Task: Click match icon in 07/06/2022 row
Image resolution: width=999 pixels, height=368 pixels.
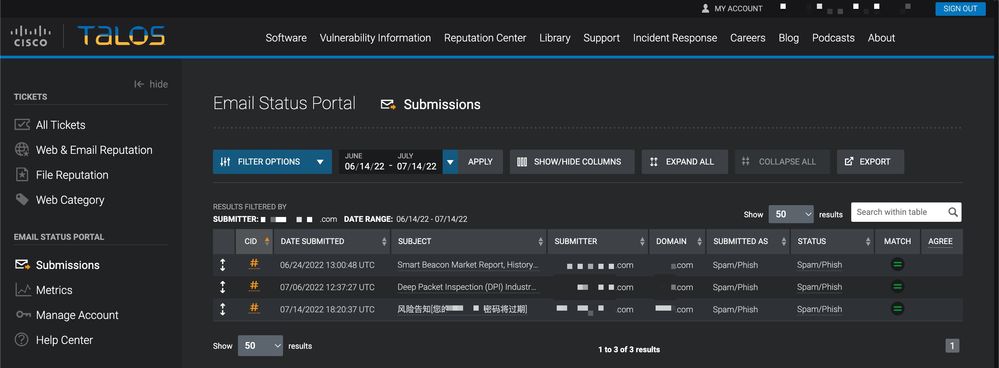Action: pyautogui.click(x=897, y=287)
